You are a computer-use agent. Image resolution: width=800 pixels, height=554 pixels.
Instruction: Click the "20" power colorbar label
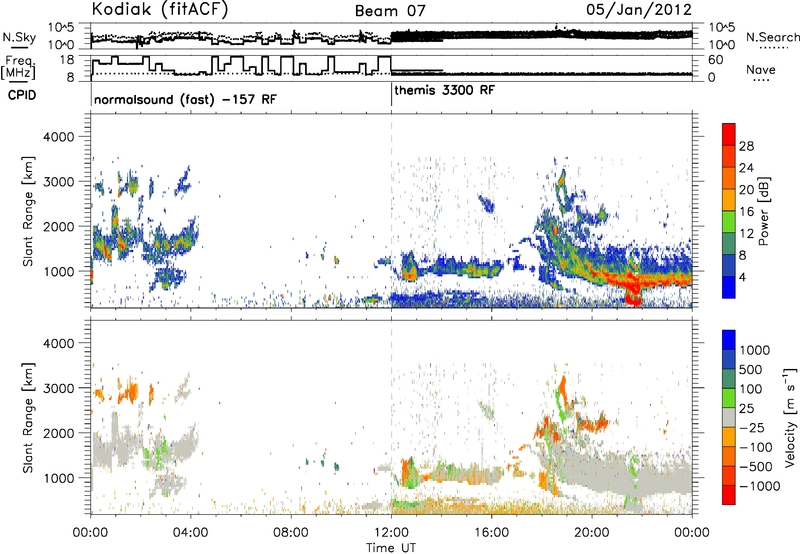point(746,190)
